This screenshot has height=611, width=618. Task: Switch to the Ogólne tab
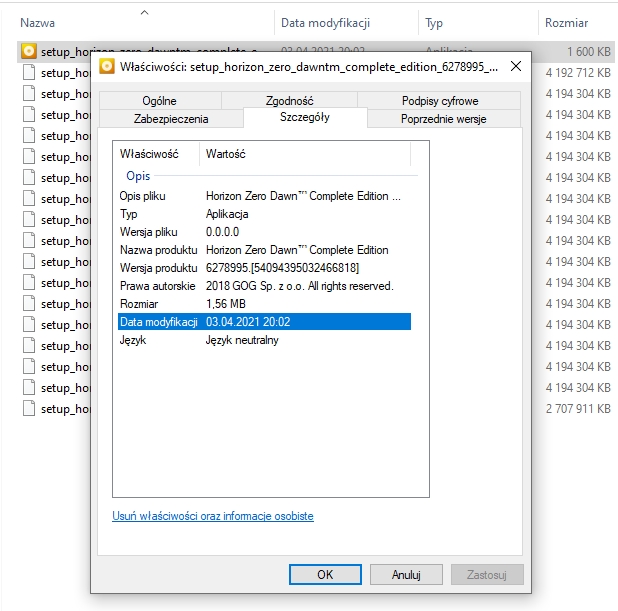coord(160,101)
